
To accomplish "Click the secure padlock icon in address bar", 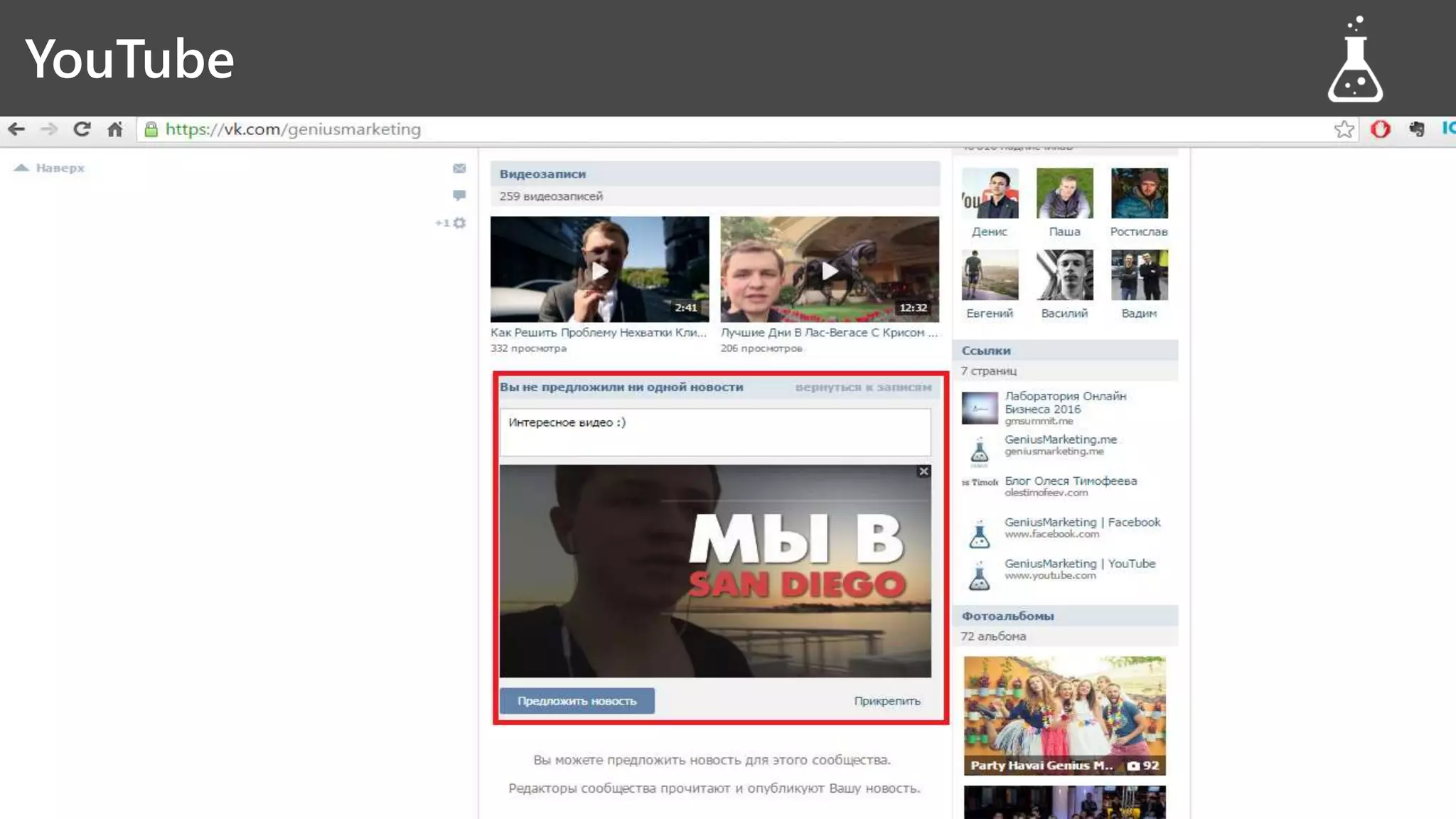I will (151, 129).
